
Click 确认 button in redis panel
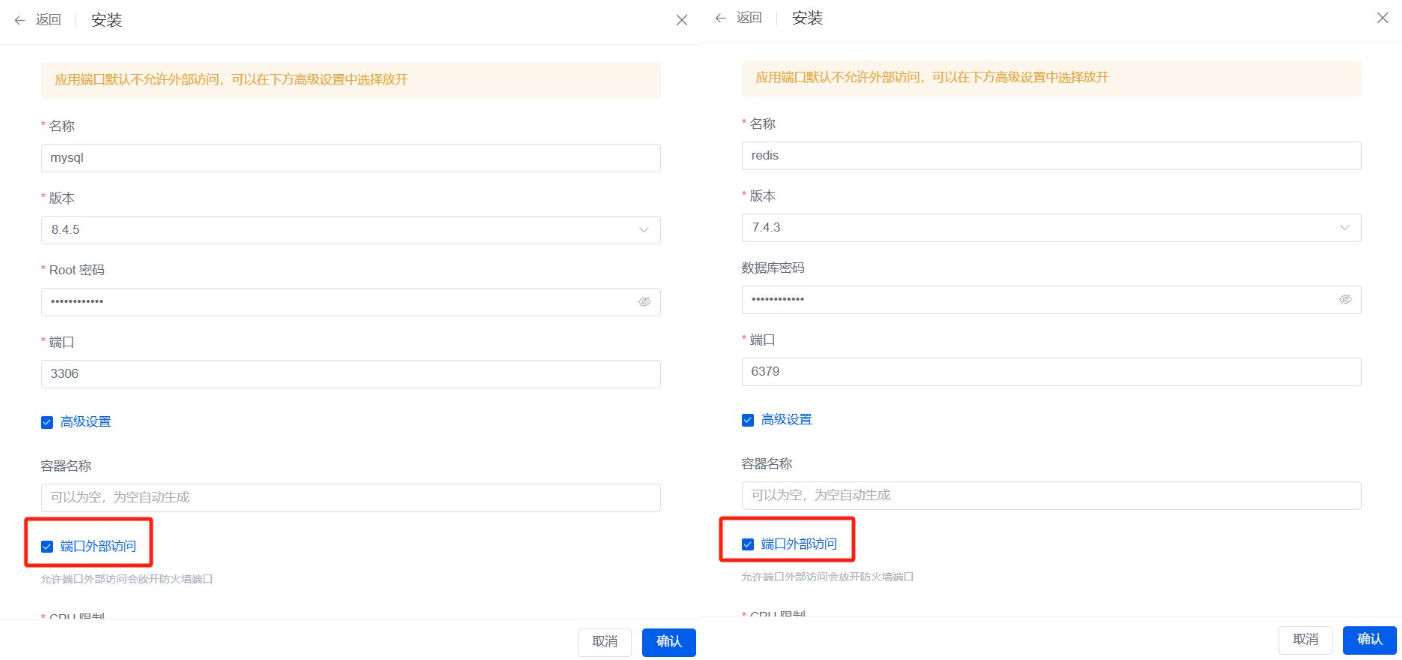coord(1370,640)
